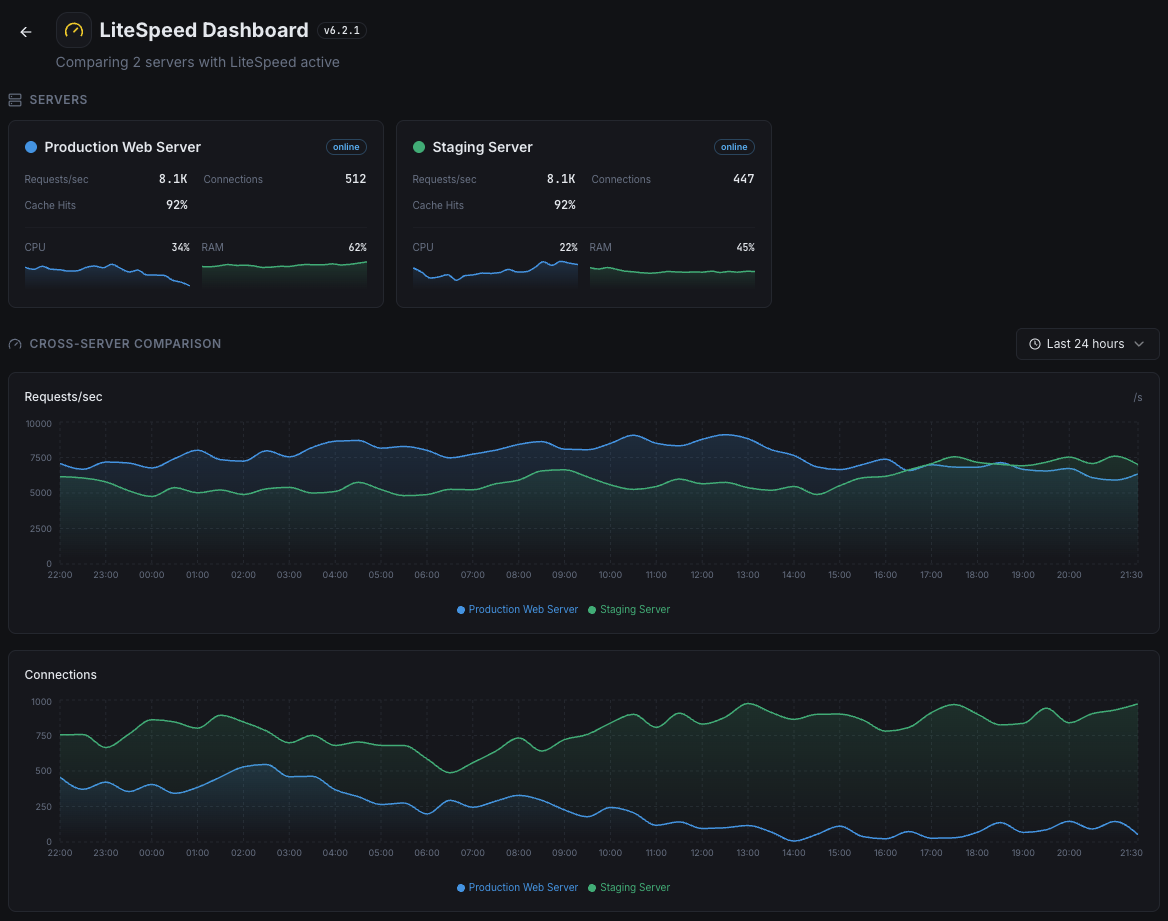The height and width of the screenshot is (921, 1168).
Task: Click the CPU sparkline on Production Web Server
Action: pos(106,272)
